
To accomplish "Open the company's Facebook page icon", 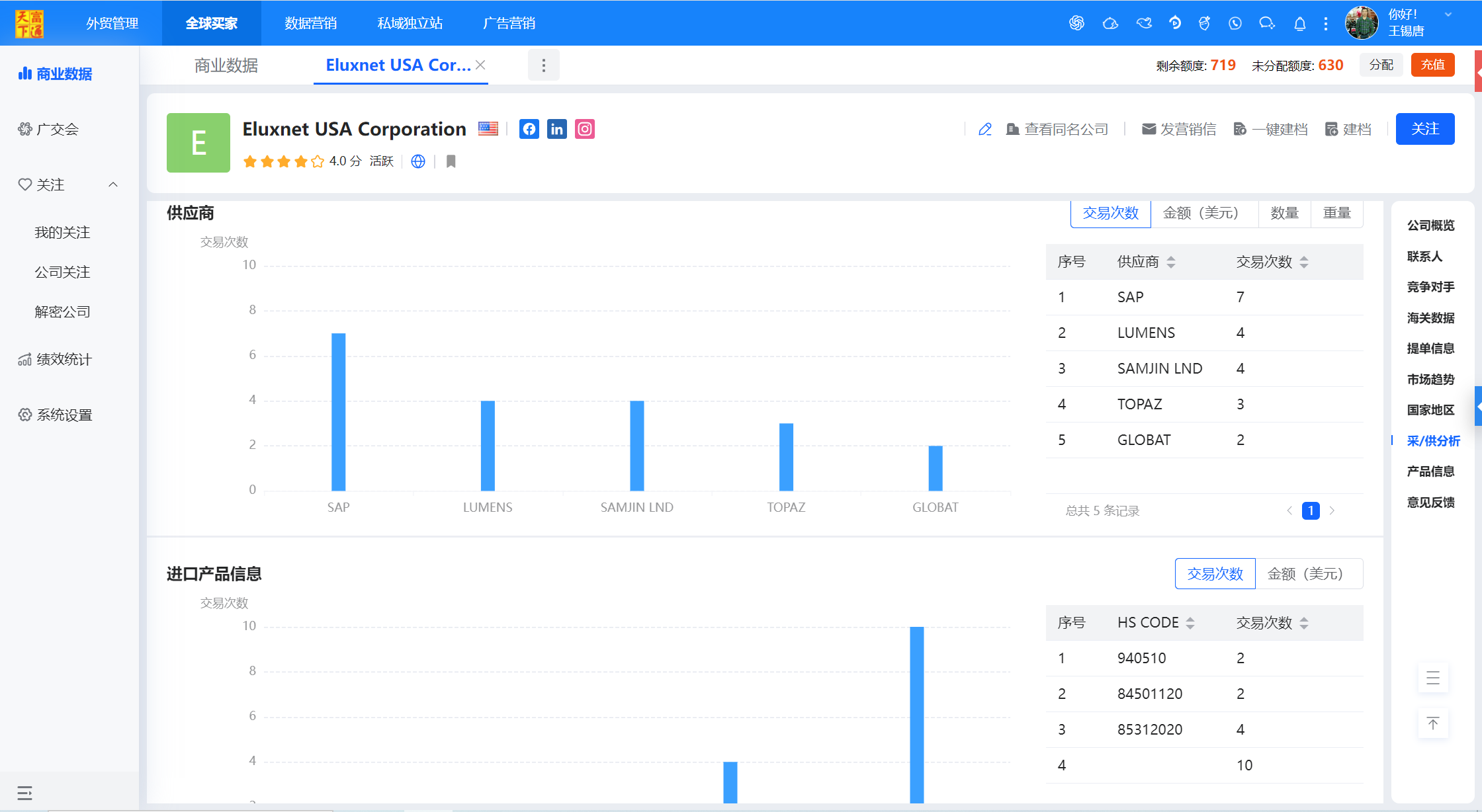I will 529,129.
